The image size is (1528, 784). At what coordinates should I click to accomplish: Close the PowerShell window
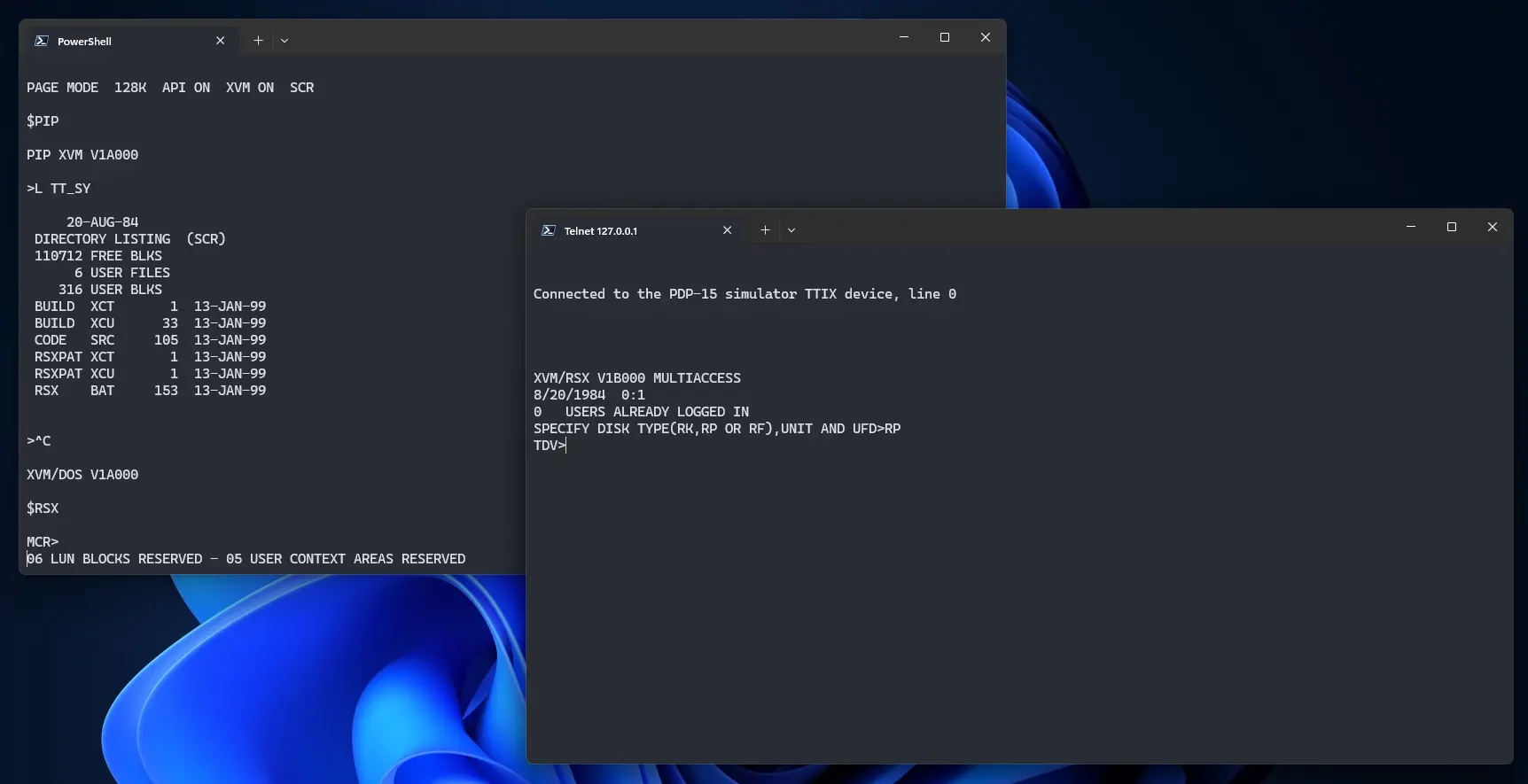(986, 37)
